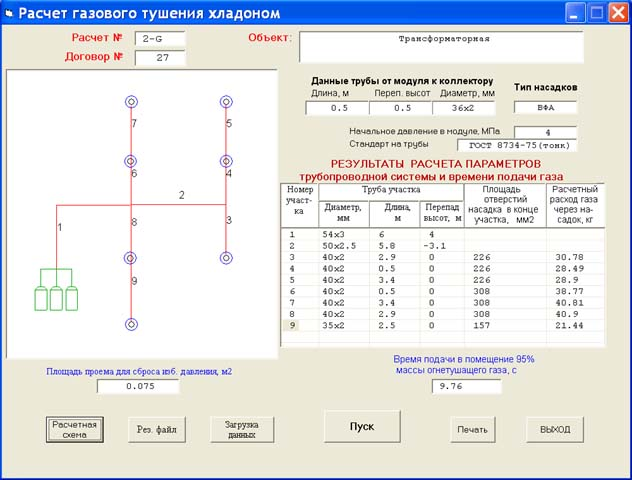Click the green gas cylinder module symbol
This screenshot has width=632, height=480.
click(x=56, y=297)
